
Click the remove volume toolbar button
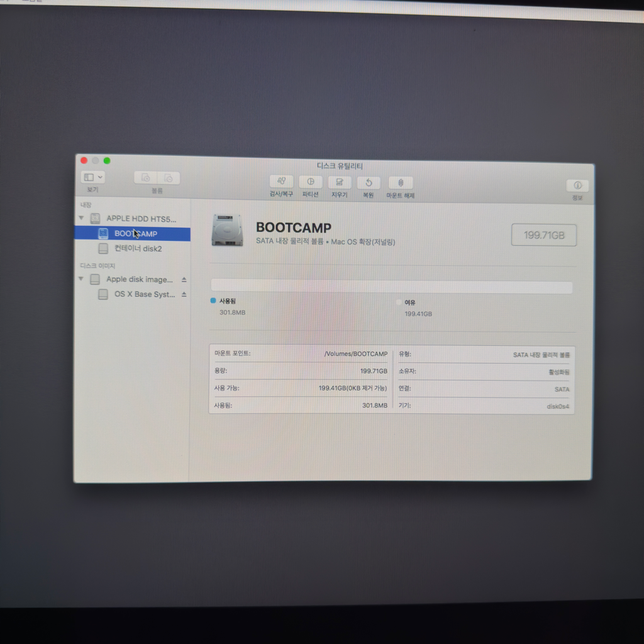pos(169,178)
